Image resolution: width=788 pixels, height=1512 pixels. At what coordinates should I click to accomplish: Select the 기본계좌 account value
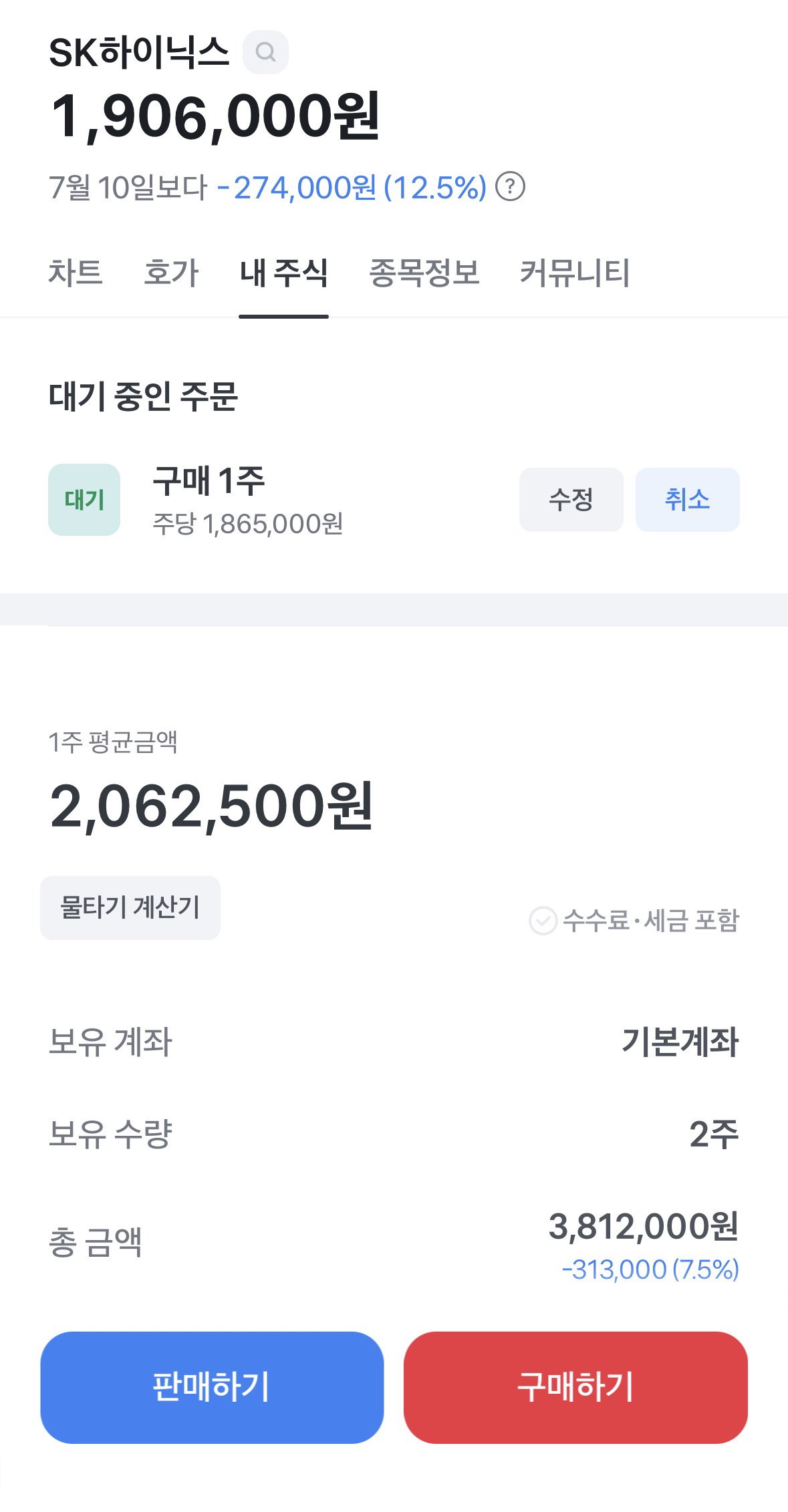click(x=680, y=1042)
